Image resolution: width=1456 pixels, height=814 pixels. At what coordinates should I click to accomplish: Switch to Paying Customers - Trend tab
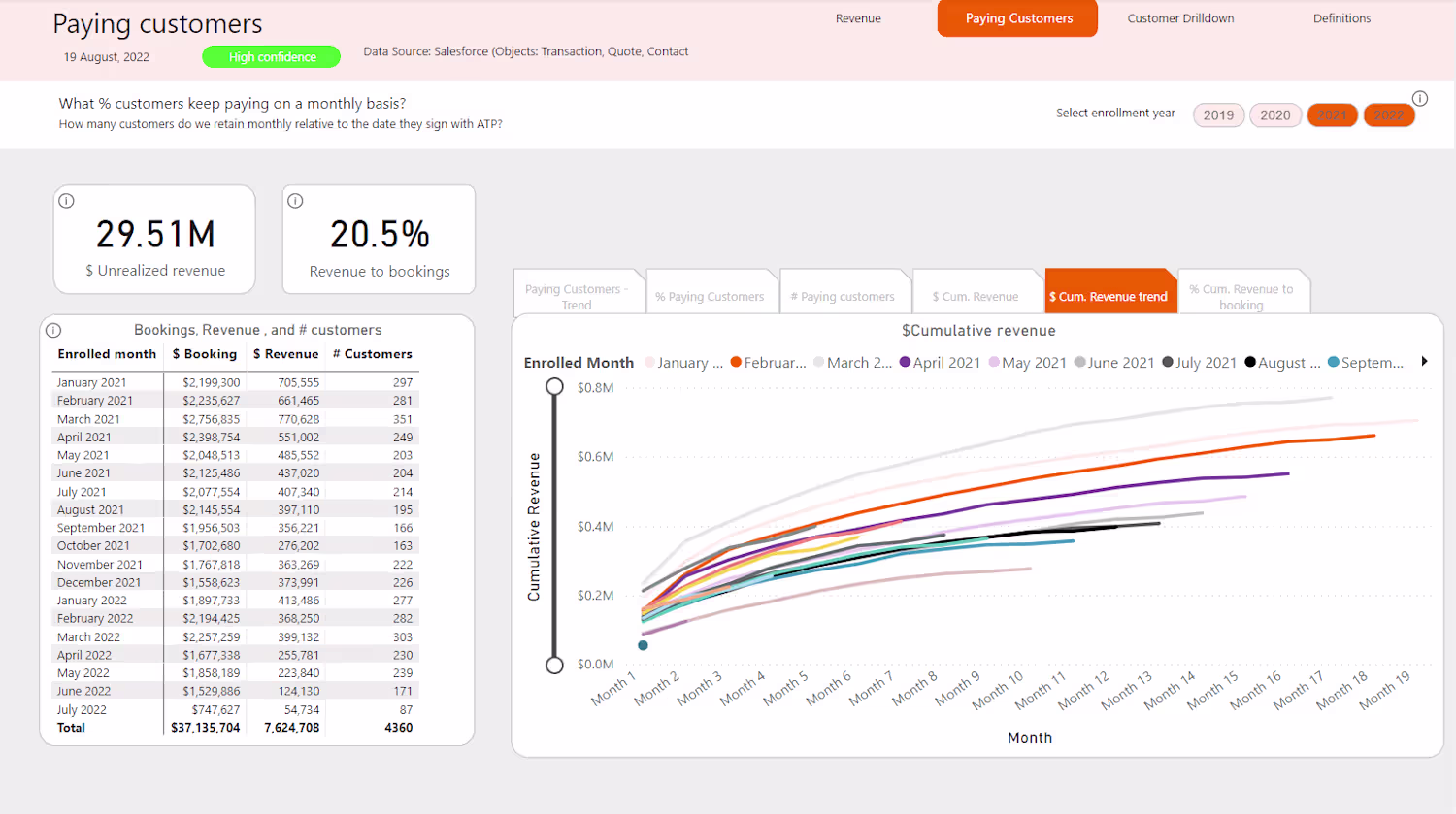tap(578, 292)
